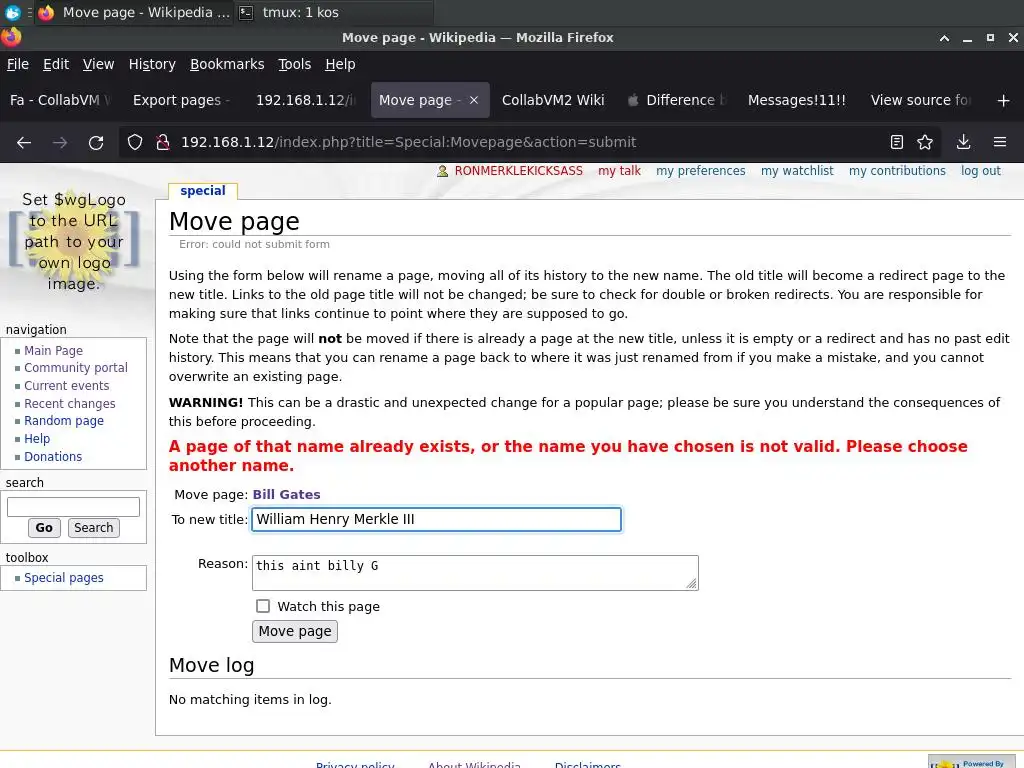Viewport: 1024px width, 768px height.
Task: Switch to the Export pages tab
Action: coord(182,101)
